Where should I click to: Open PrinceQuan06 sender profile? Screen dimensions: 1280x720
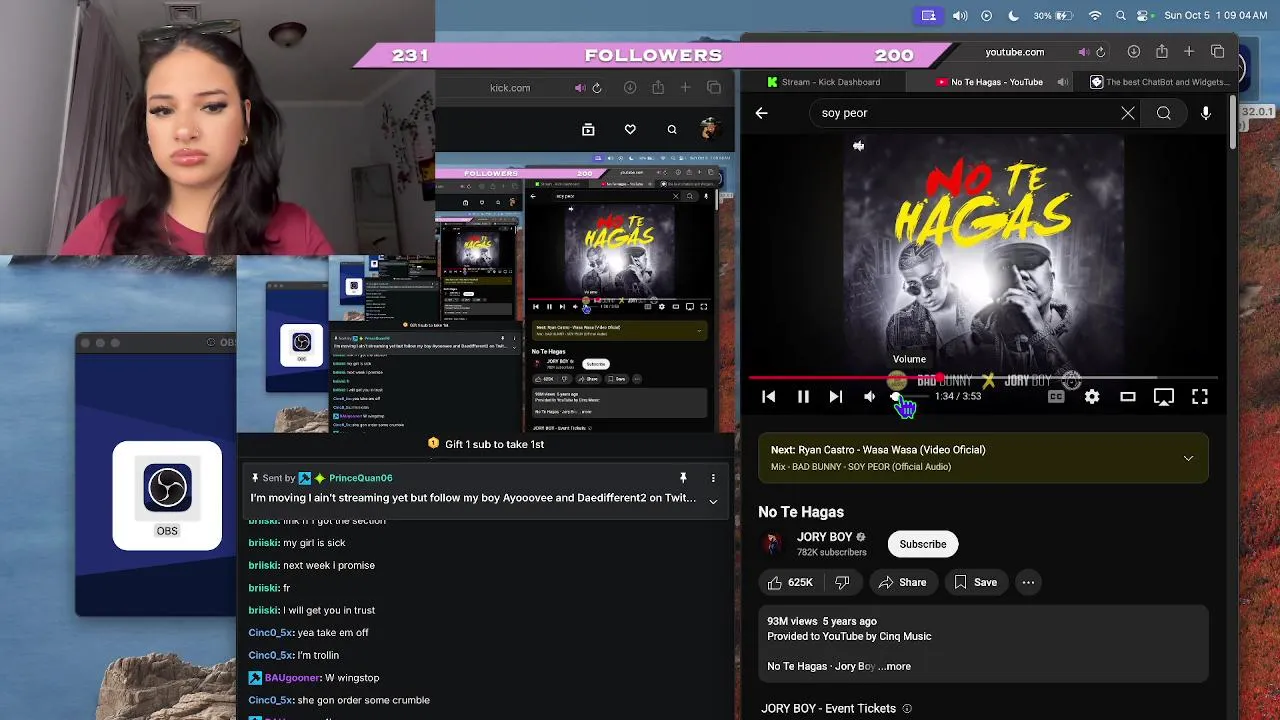(361, 478)
